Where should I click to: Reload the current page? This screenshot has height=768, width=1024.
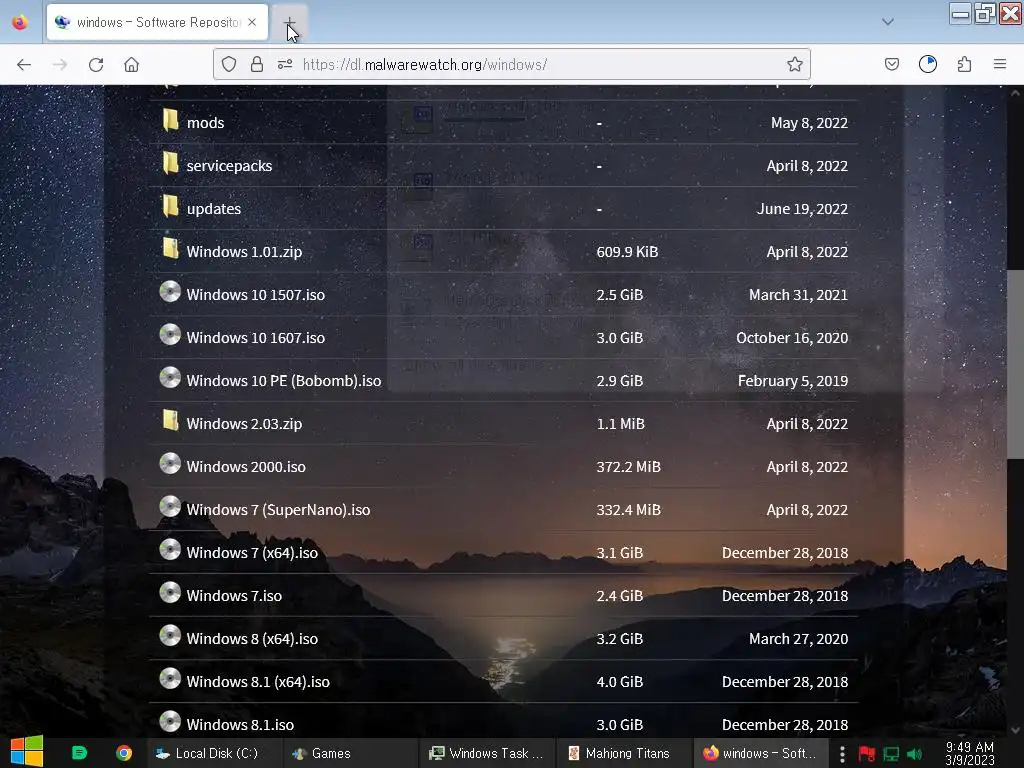(x=96, y=64)
